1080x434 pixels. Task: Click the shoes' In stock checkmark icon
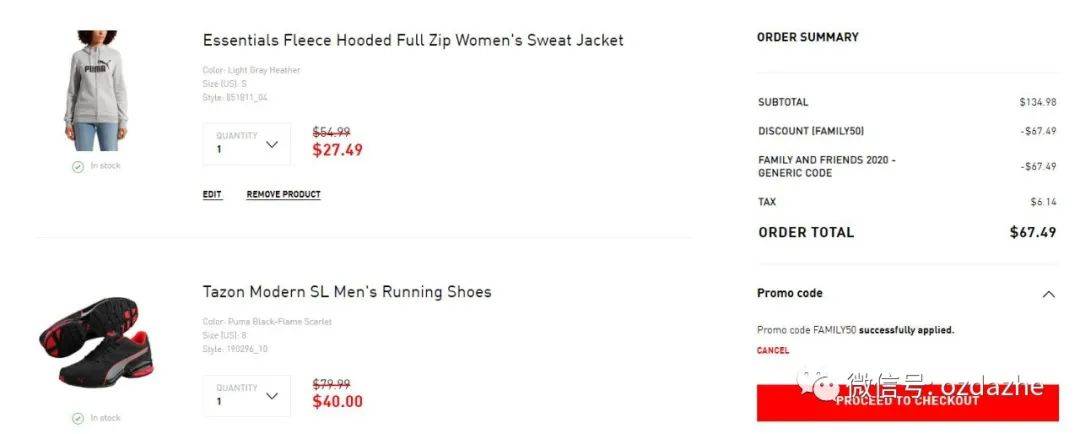click(x=78, y=418)
